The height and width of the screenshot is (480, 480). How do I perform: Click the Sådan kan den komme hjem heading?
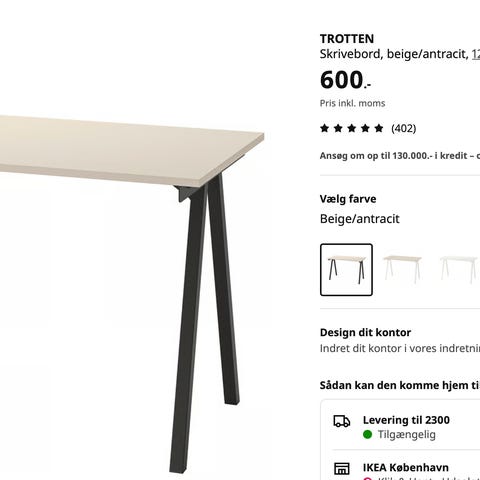pyautogui.click(x=400, y=385)
